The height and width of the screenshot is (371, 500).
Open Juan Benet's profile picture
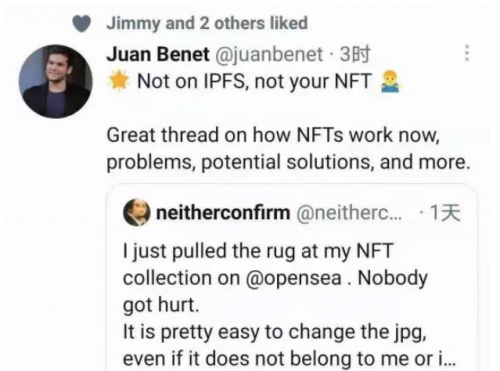56,81
